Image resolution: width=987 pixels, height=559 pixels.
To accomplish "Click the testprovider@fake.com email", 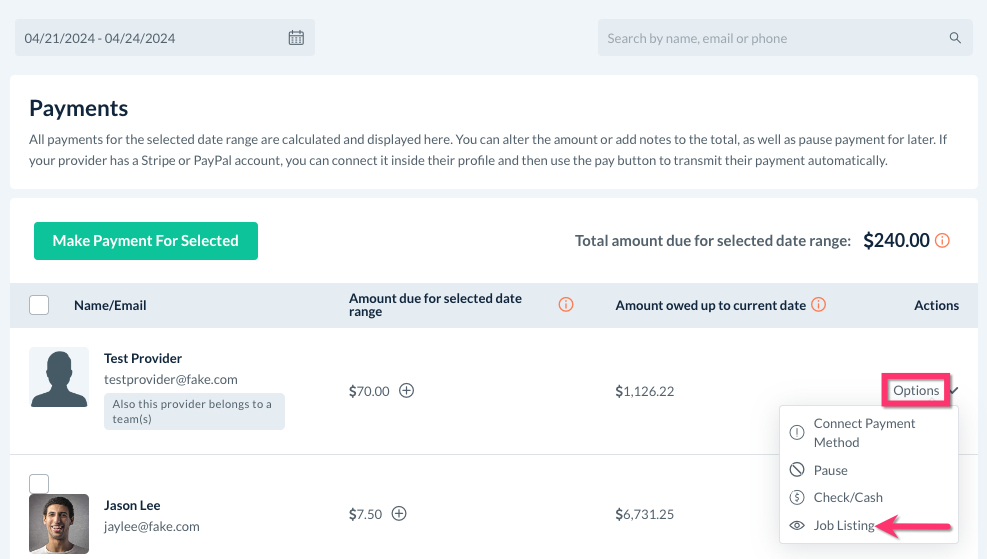I will tap(171, 380).
